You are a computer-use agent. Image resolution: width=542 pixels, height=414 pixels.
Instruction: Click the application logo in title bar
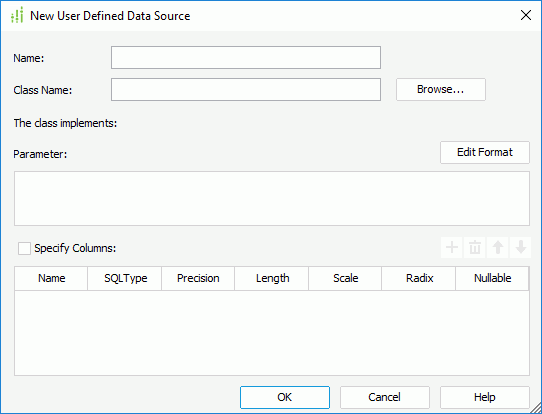click(x=17, y=16)
